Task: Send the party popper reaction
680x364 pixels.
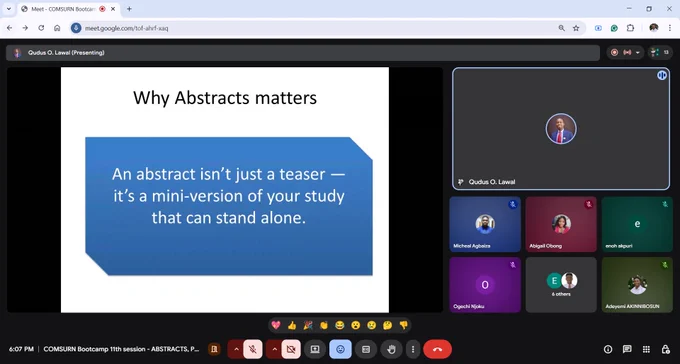Action: 308,325
